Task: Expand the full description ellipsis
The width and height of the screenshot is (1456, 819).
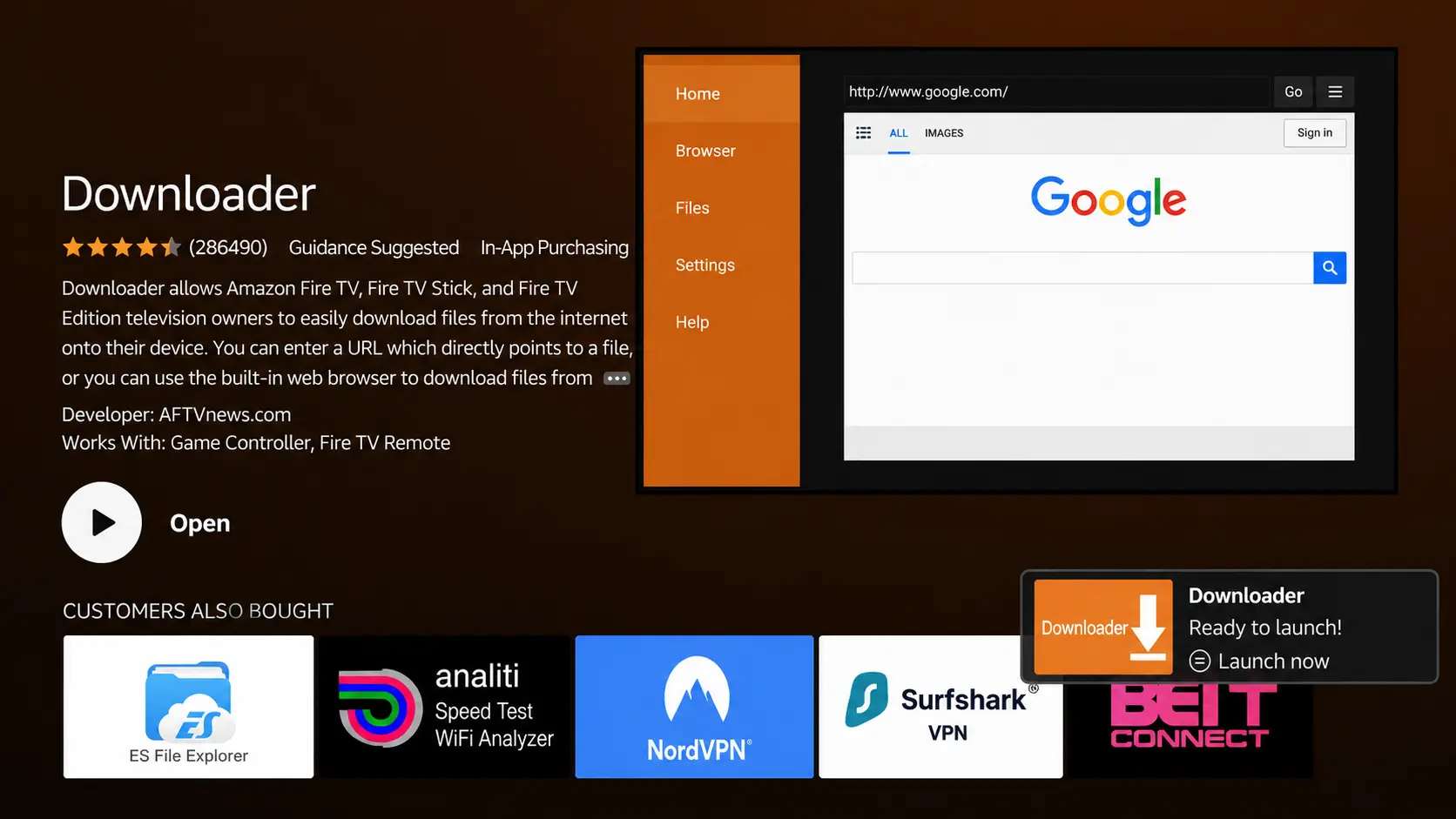Action: coord(617,379)
